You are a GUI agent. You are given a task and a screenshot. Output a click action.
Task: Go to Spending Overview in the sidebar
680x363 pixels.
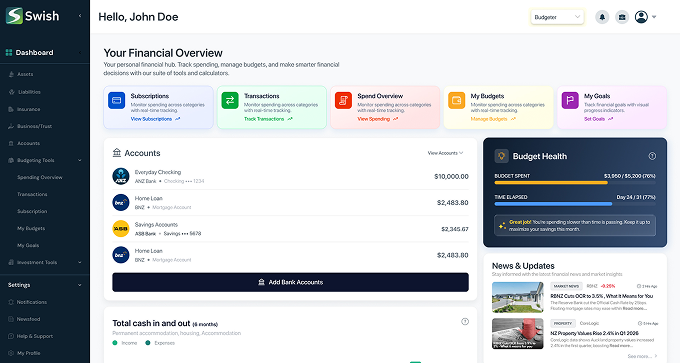(40, 177)
